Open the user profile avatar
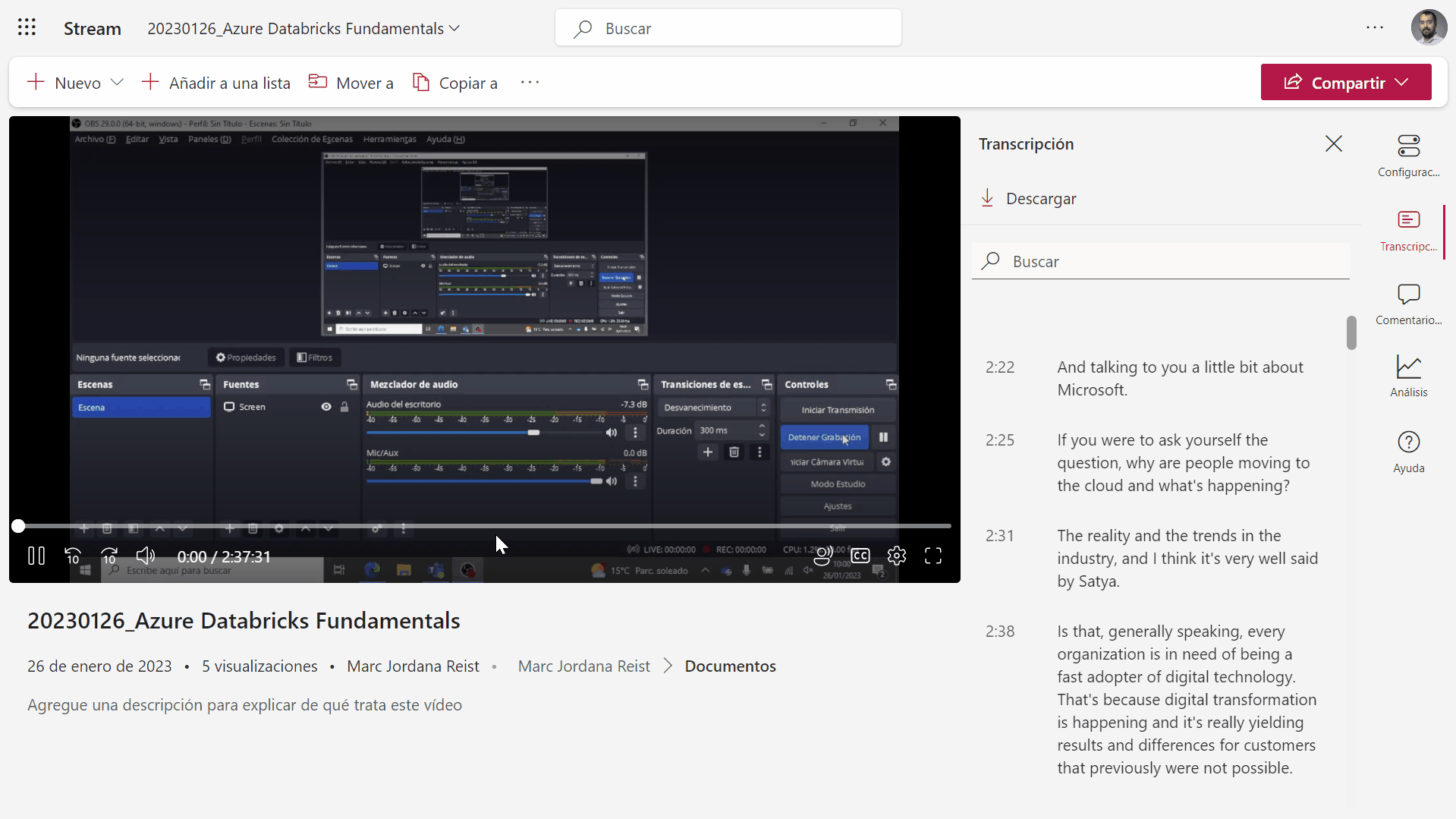1456x819 pixels. pyautogui.click(x=1429, y=27)
